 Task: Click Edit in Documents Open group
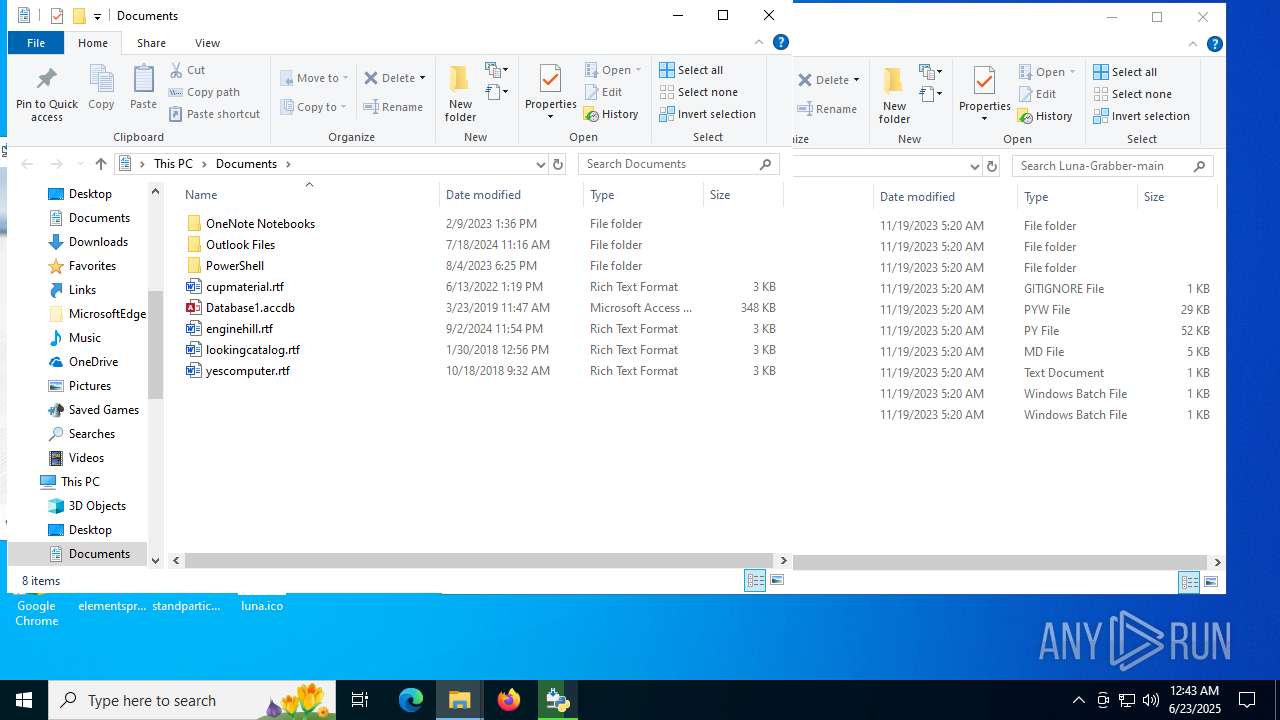pos(603,92)
